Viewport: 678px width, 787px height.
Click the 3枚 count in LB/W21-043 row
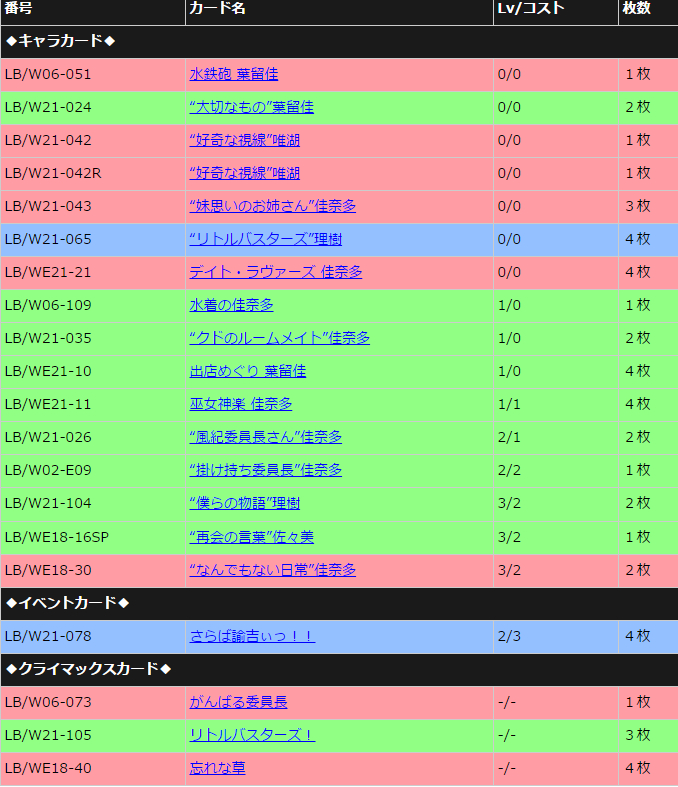638,207
